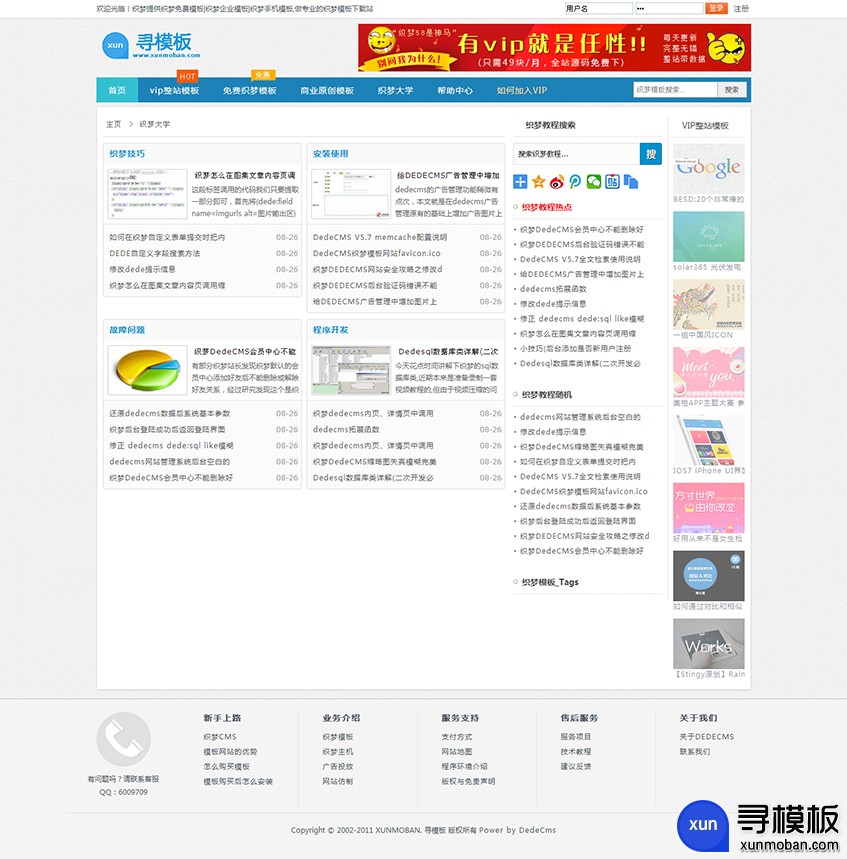Open footer link 模板网站的优势
The height and width of the screenshot is (859, 847).
pos(230,752)
